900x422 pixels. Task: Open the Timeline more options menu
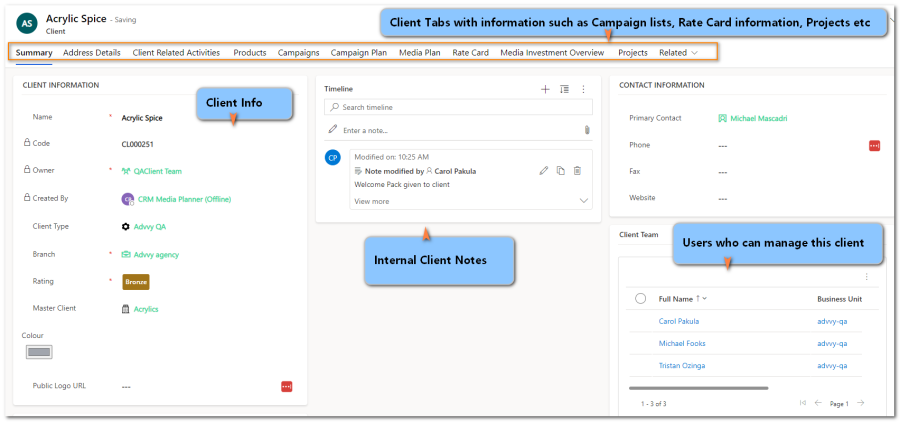pos(583,89)
